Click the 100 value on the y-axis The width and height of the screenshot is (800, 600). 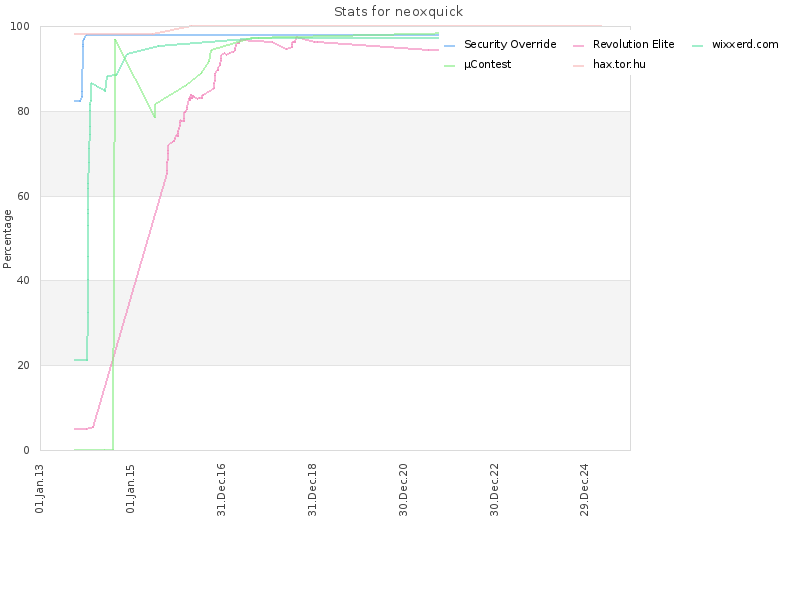[x=20, y=26]
